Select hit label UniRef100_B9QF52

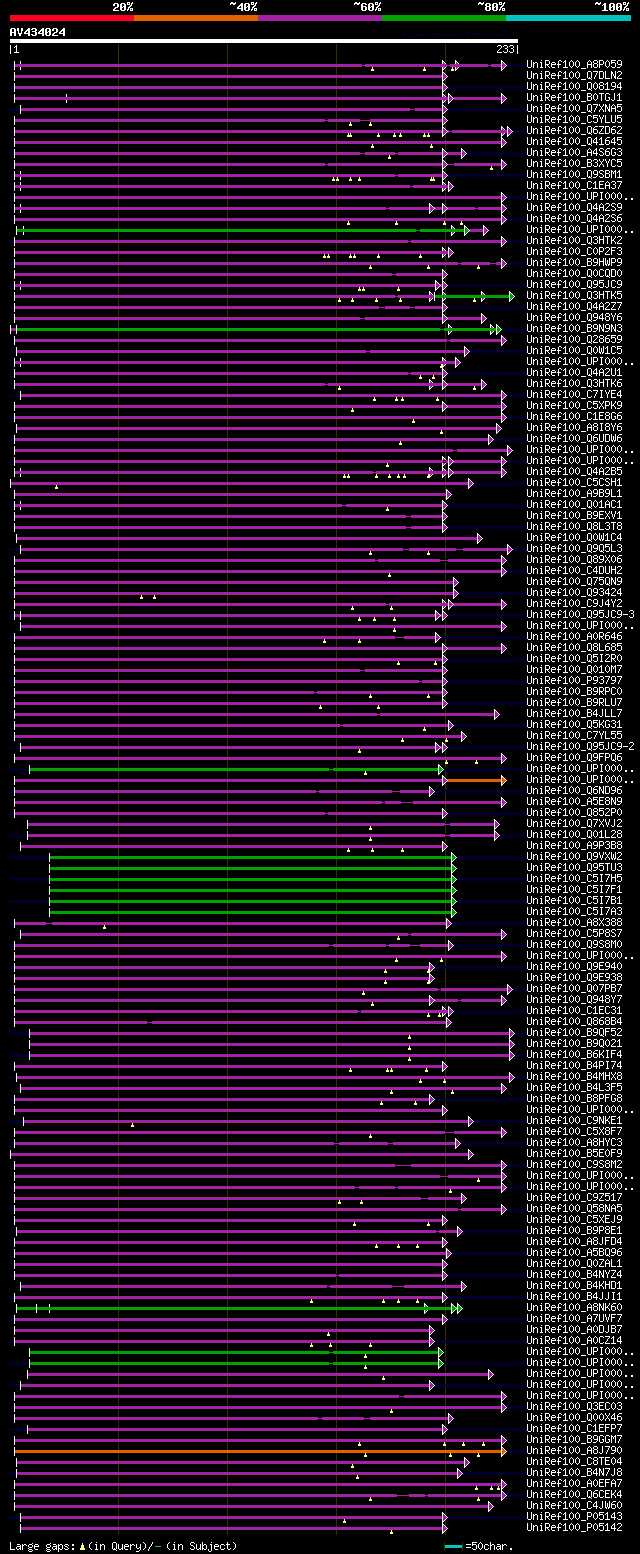574,1032
